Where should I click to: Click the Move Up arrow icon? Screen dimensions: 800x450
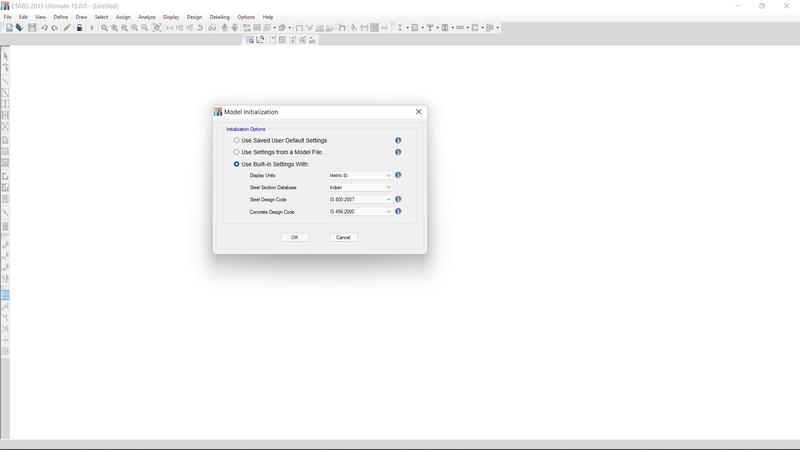tap(224, 28)
